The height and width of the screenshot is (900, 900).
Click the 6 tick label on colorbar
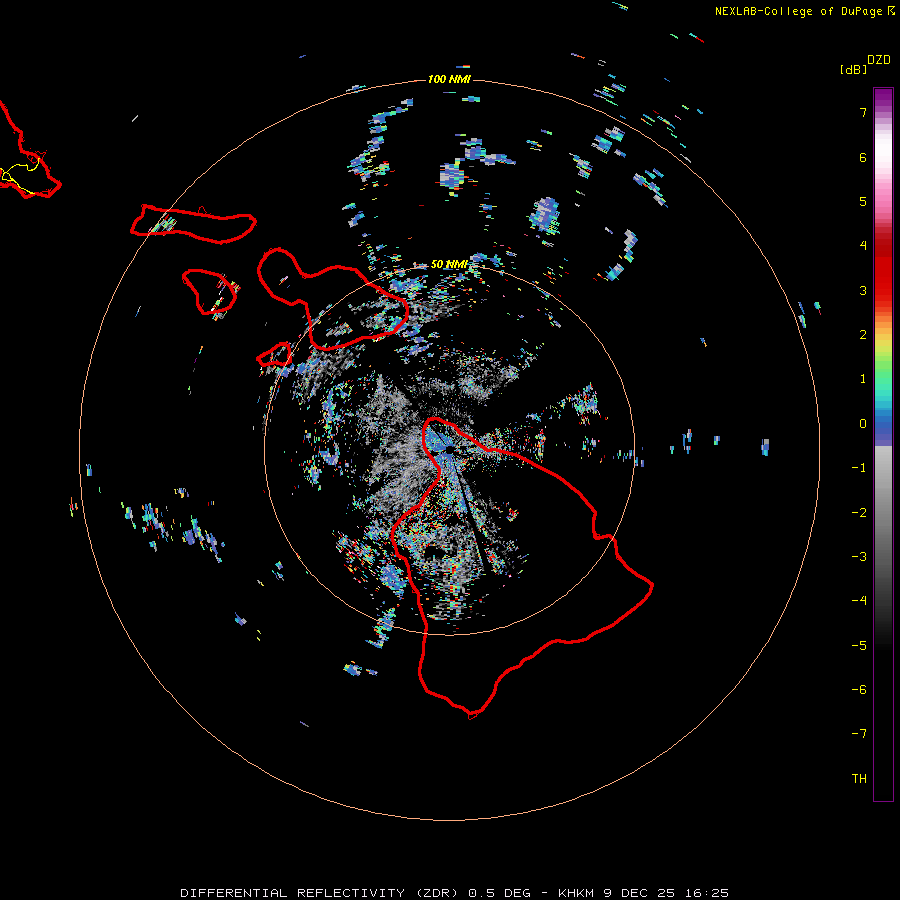863,157
